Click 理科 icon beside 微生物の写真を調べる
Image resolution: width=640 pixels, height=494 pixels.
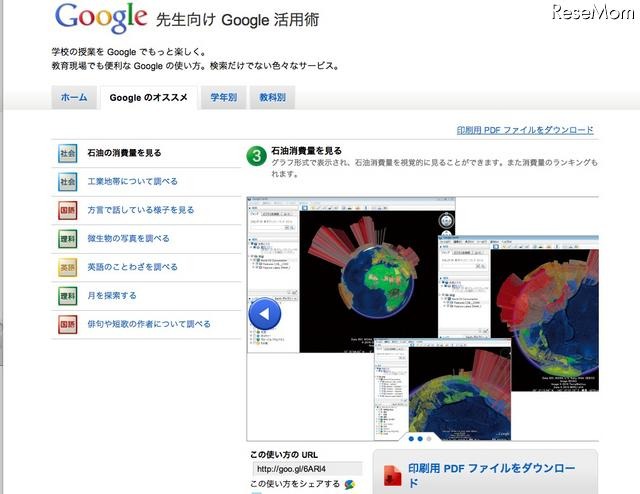(x=67, y=239)
